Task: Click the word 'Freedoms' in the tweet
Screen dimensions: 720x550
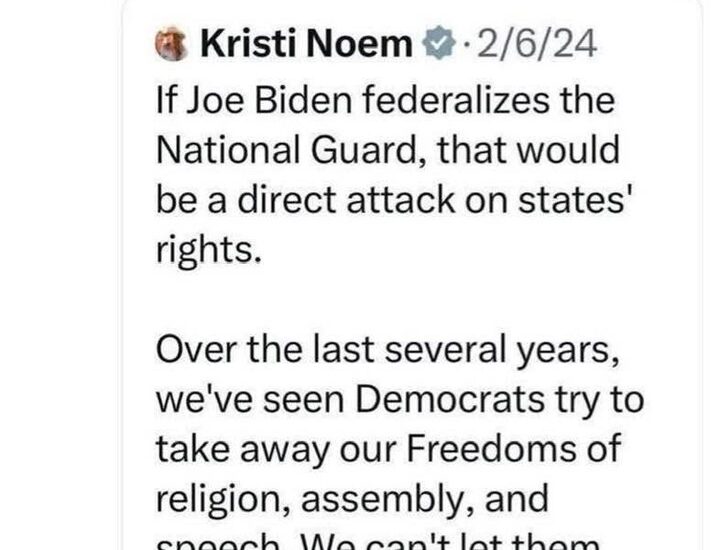Action: pos(491,449)
